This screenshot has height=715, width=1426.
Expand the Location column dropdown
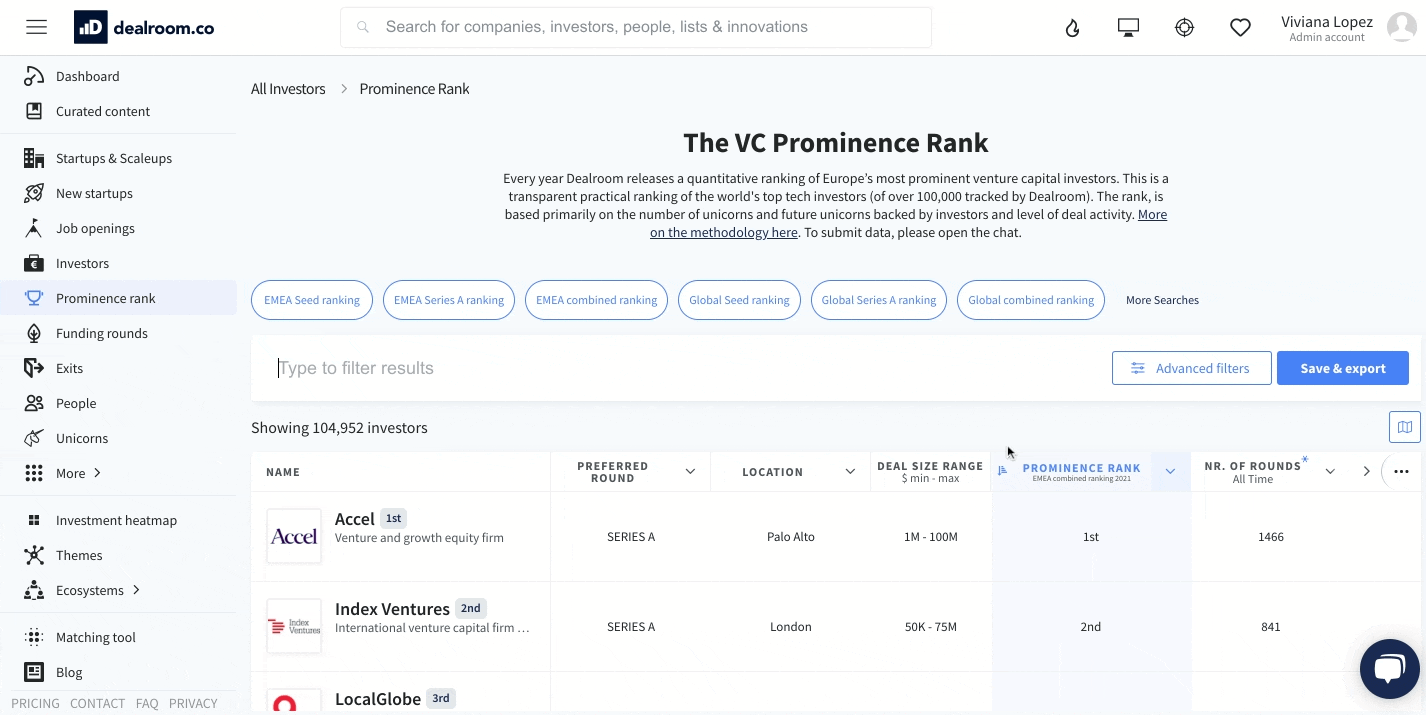[850, 472]
